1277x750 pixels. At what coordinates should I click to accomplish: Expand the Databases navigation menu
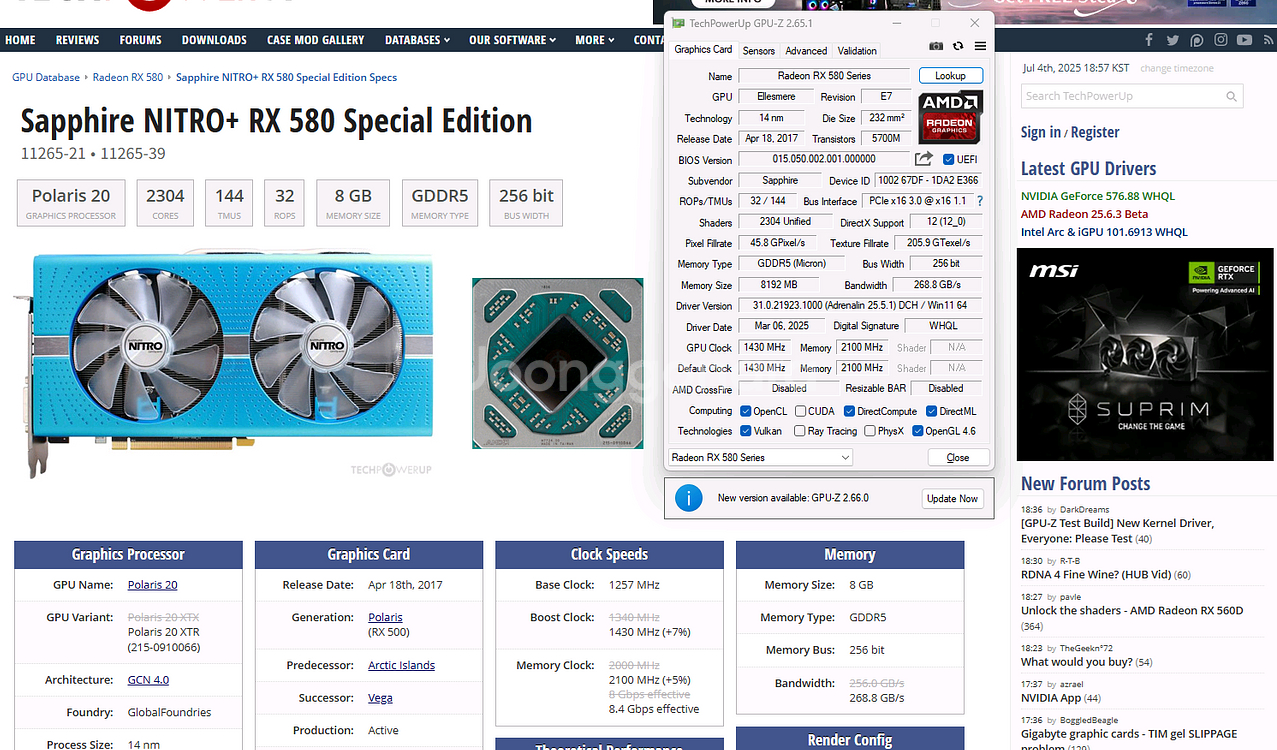[x=417, y=40]
